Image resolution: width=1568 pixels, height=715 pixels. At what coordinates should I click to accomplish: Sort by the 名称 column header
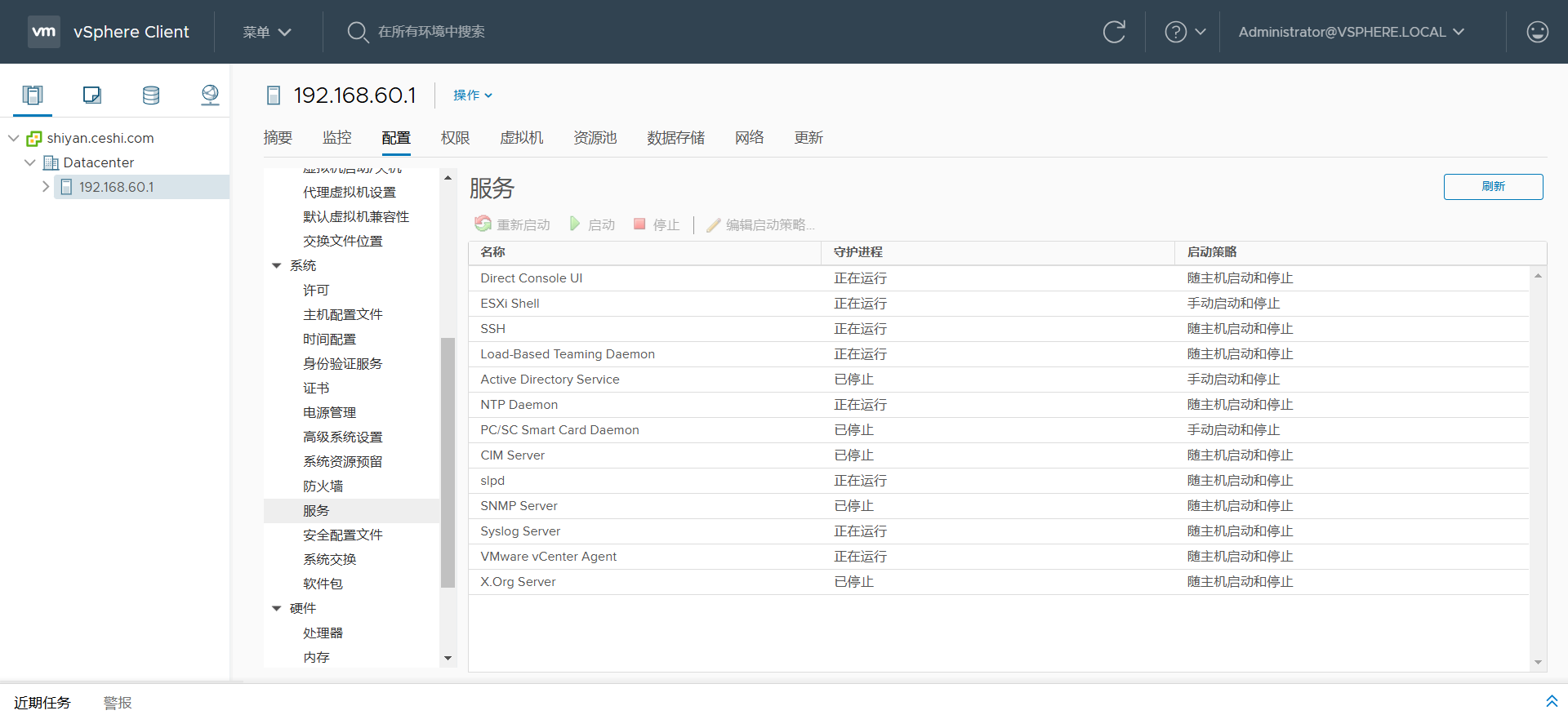[x=645, y=252]
